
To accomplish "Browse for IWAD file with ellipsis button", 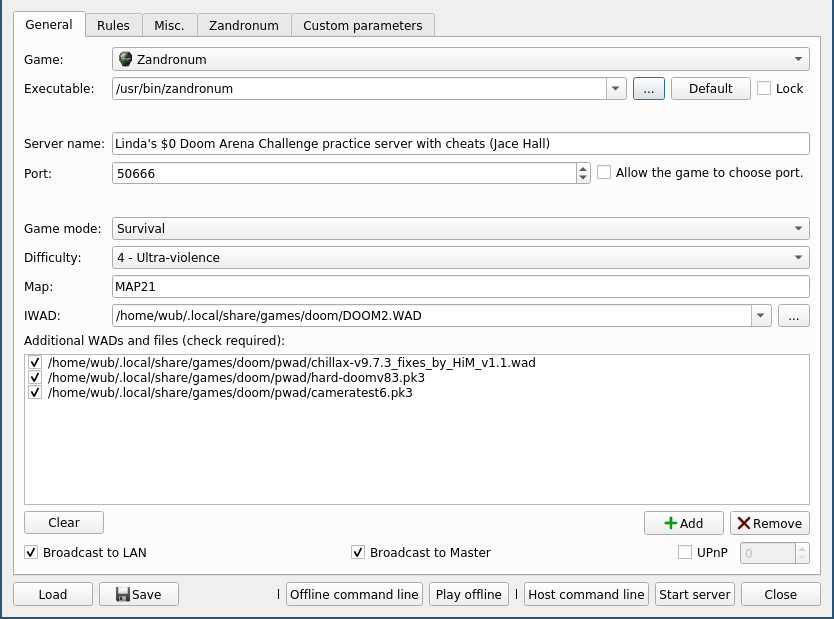I will tap(793, 316).
